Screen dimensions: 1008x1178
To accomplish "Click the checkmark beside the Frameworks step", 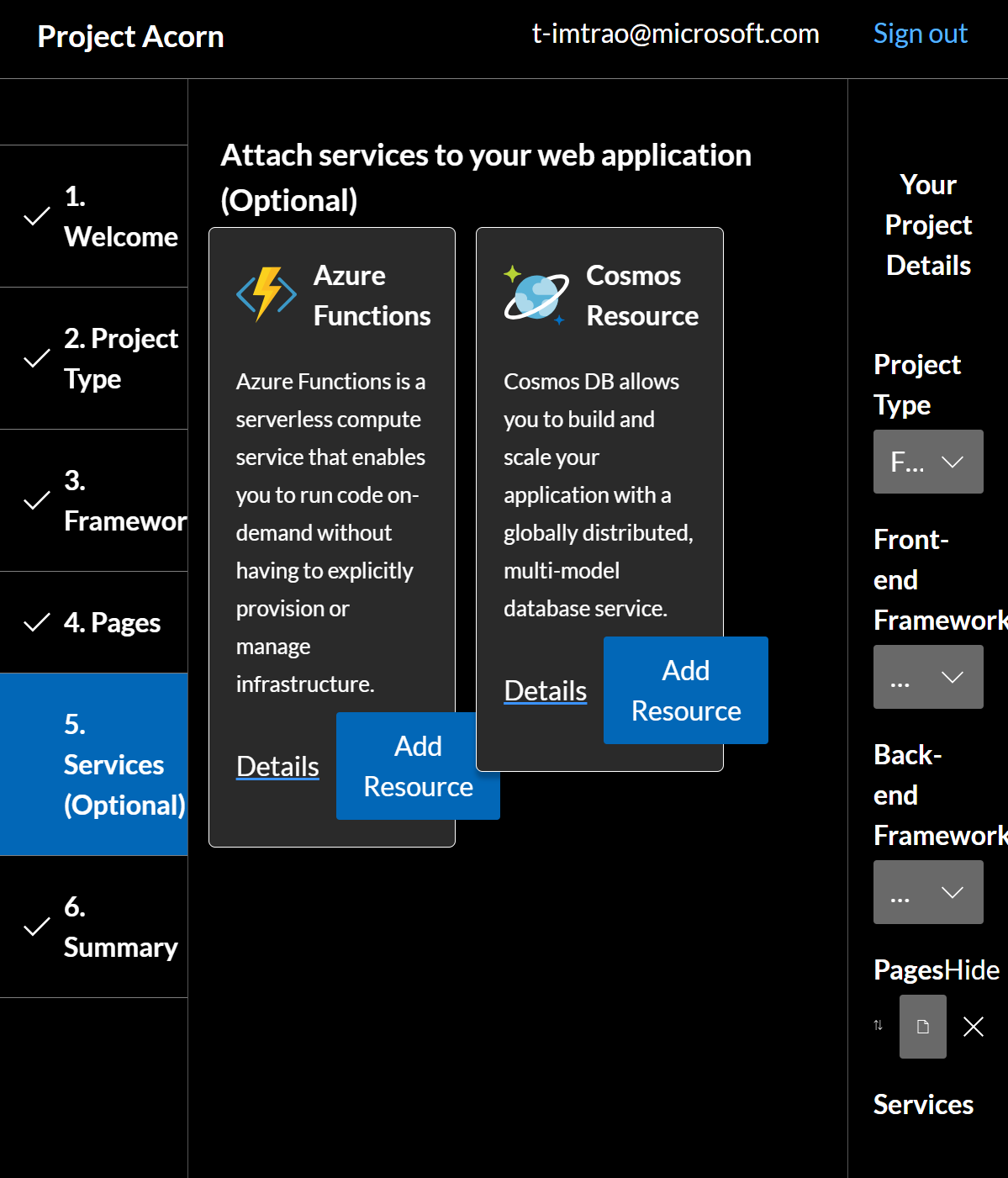I will click(x=36, y=501).
